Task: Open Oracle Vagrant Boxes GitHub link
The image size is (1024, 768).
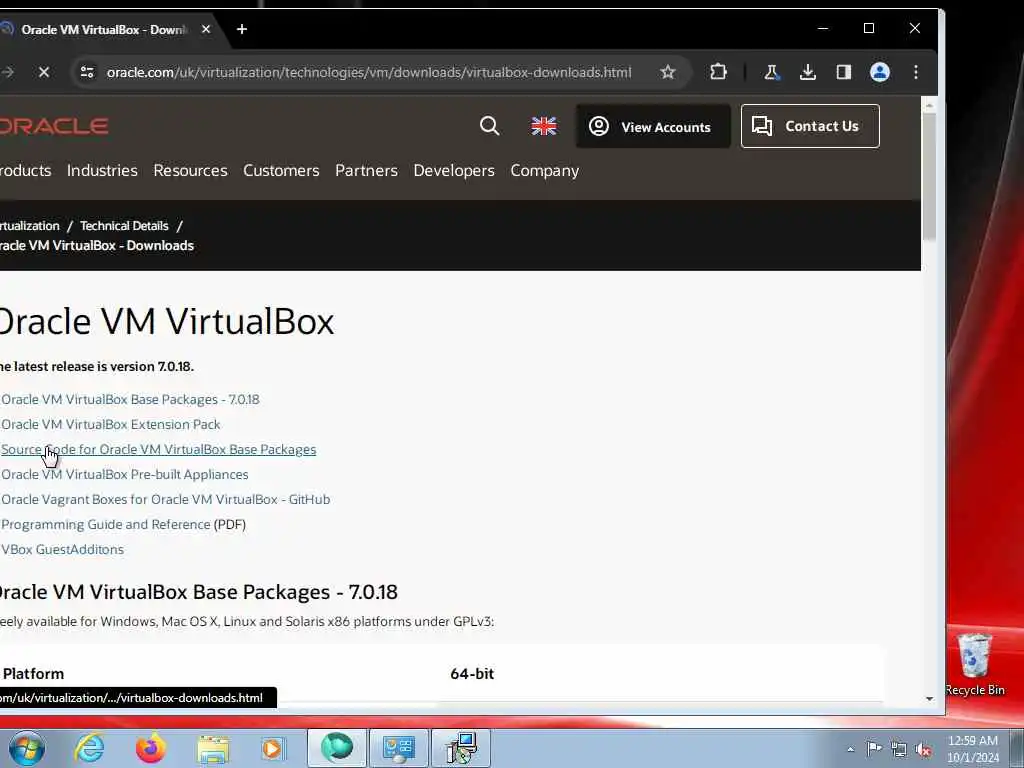Action: pos(165,500)
